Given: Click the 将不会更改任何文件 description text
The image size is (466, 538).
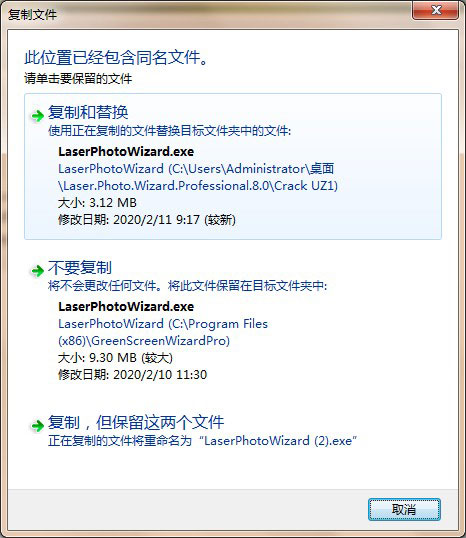Looking at the screenshot, I should click(187, 285).
